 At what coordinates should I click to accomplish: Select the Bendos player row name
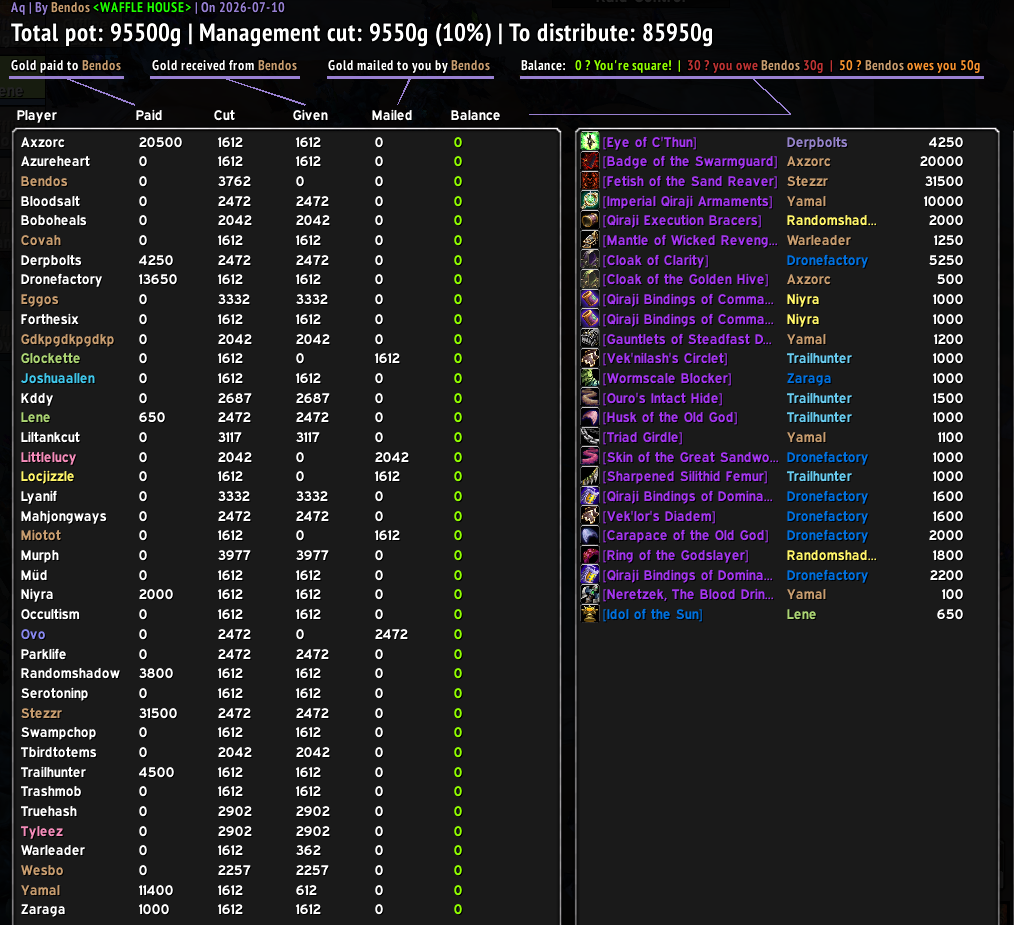tap(44, 182)
